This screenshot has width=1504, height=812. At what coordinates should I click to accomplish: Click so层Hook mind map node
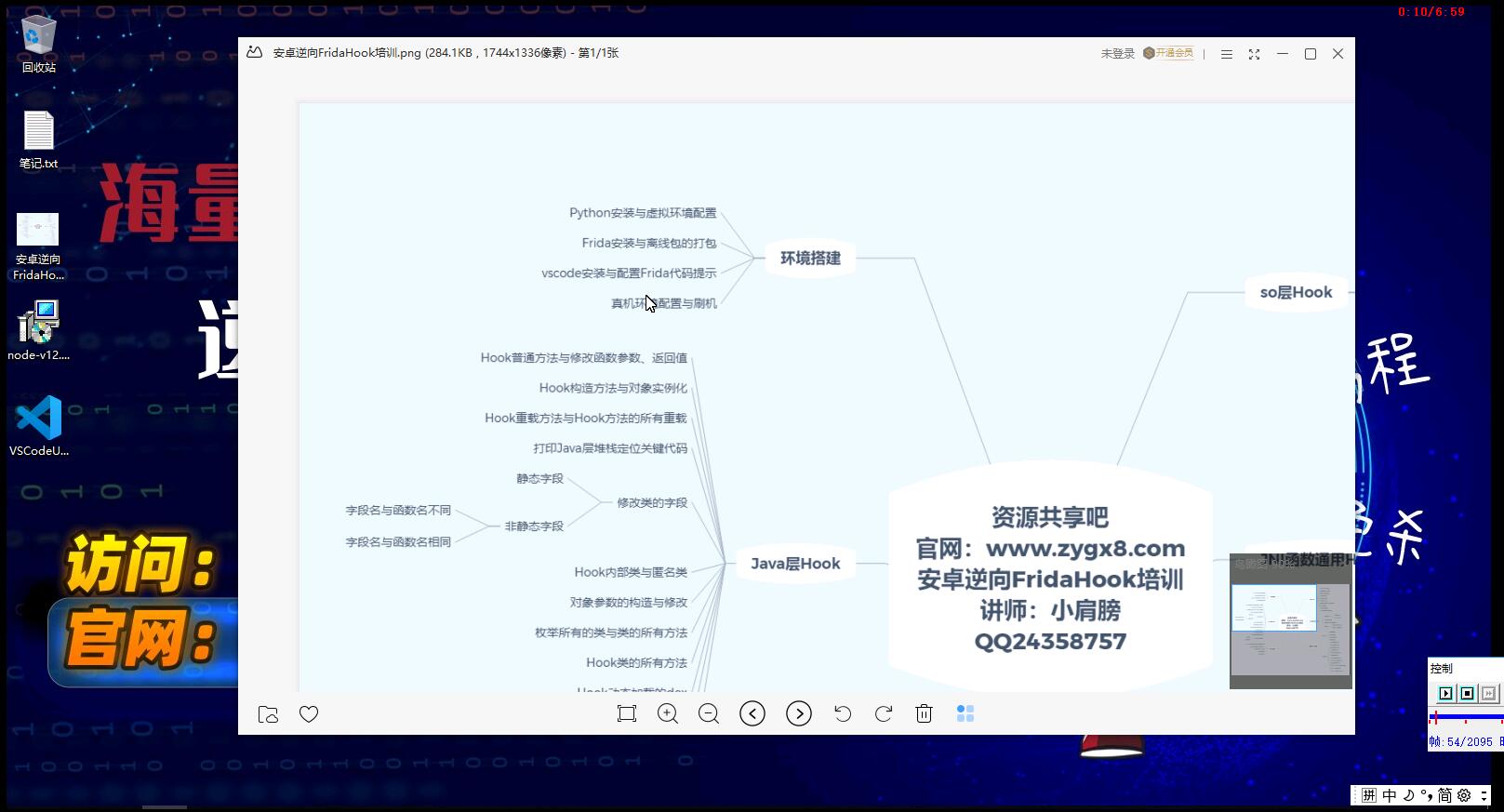[1296, 292]
